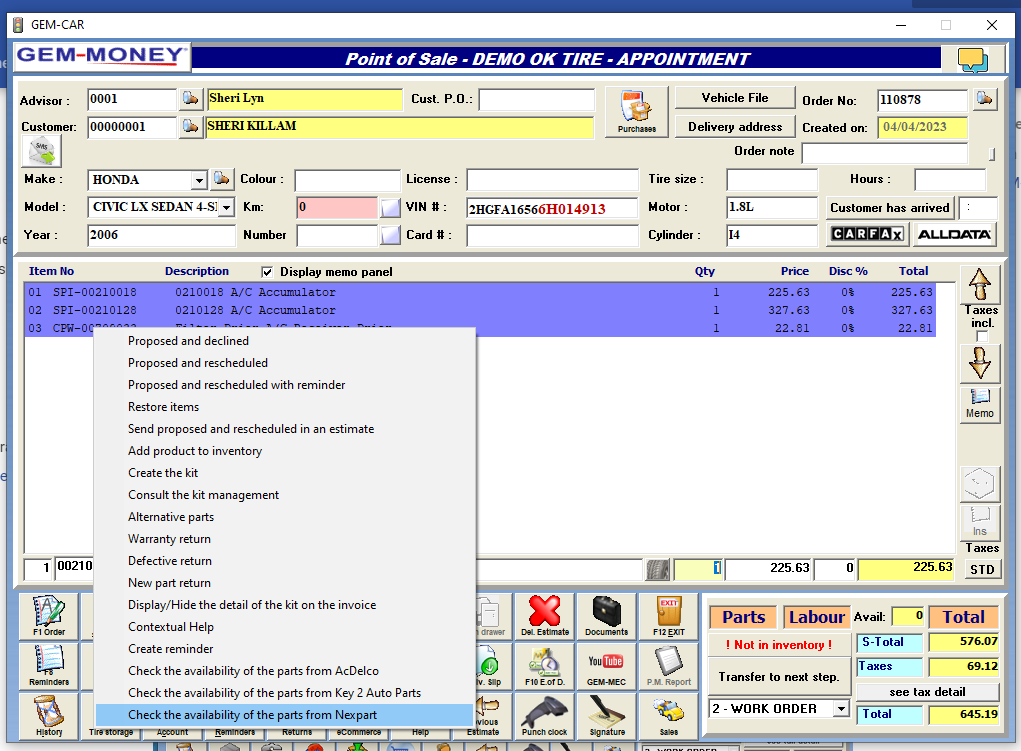Click the small box beside Km field

(391, 208)
